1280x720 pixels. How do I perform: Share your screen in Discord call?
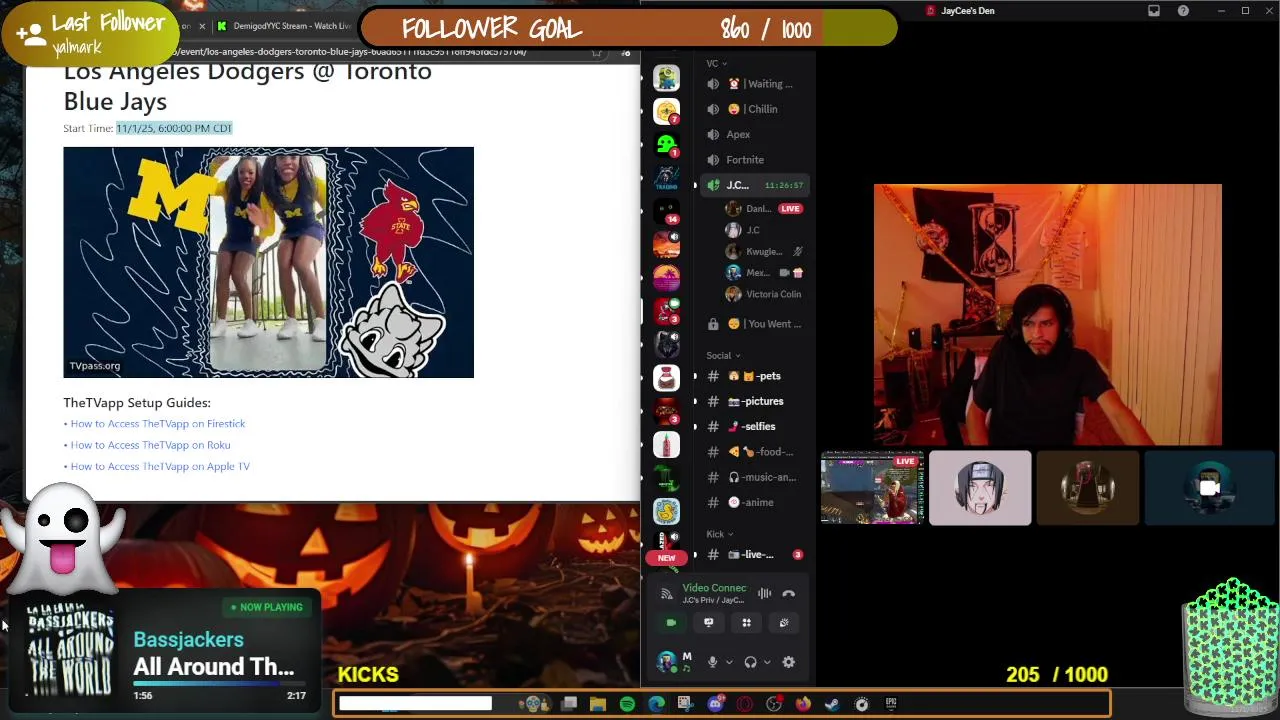[708, 623]
